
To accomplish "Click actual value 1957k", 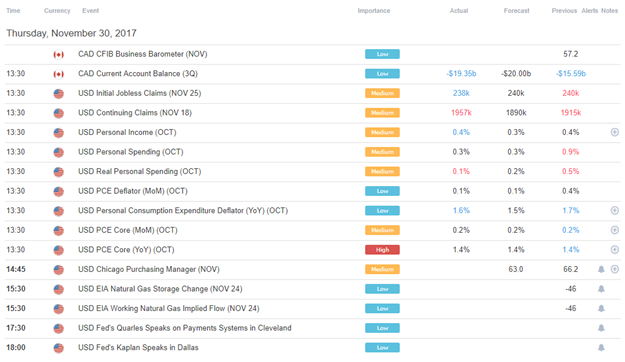I will coord(461,113).
